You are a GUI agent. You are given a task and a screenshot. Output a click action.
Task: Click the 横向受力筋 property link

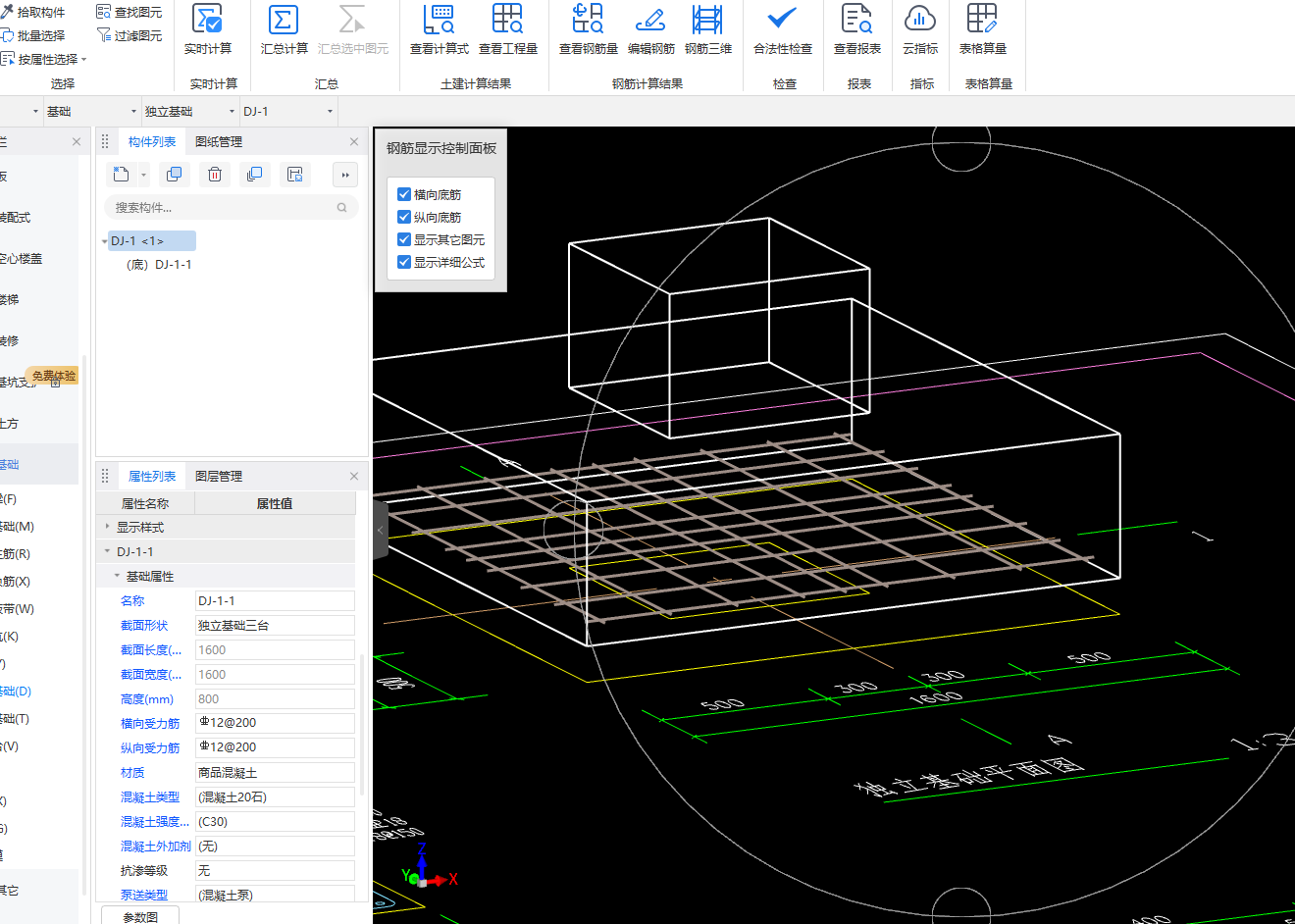[150, 723]
